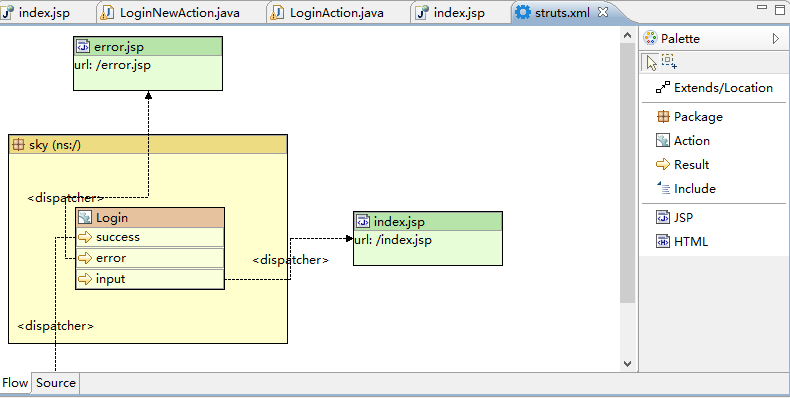Close the struts.xml editor tab
Image resolution: width=790 pixels, height=398 pixels.
coord(603,12)
